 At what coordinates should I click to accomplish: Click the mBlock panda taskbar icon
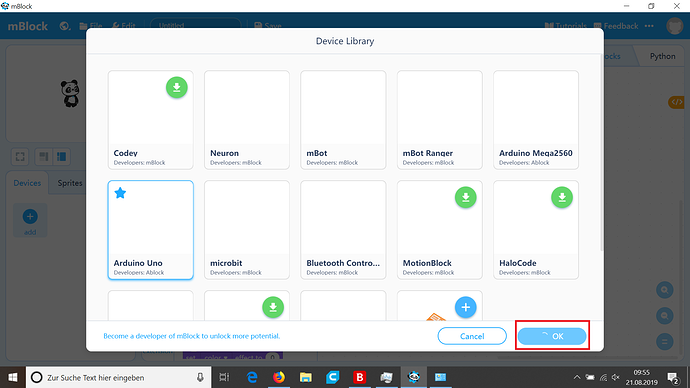click(x=413, y=377)
